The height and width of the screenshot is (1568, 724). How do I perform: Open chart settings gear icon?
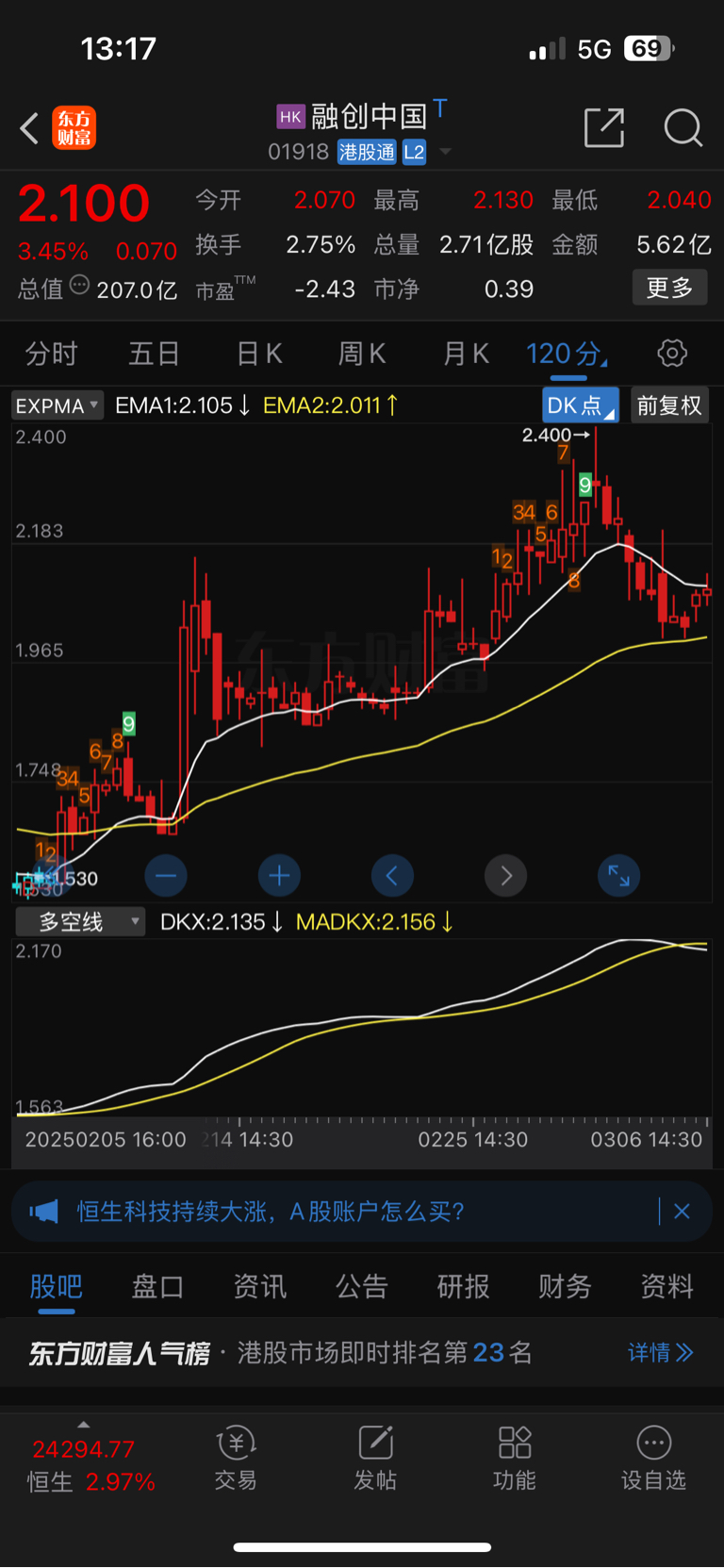[x=672, y=354]
